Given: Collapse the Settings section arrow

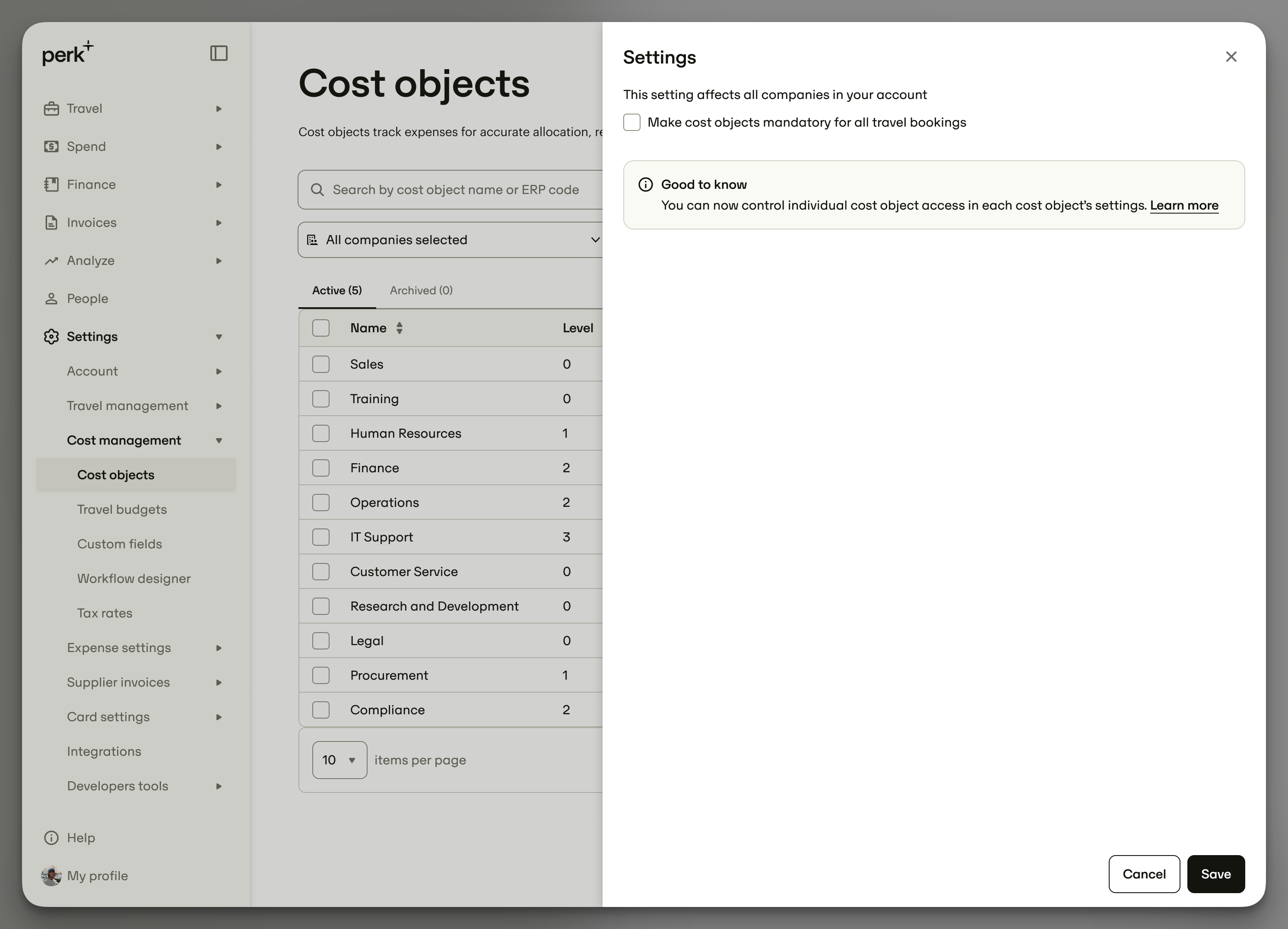Looking at the screenshot, I should tap(219, 337).
